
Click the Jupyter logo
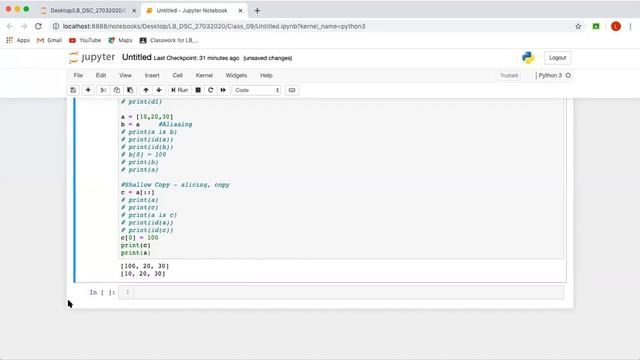[x=92, y=58]
